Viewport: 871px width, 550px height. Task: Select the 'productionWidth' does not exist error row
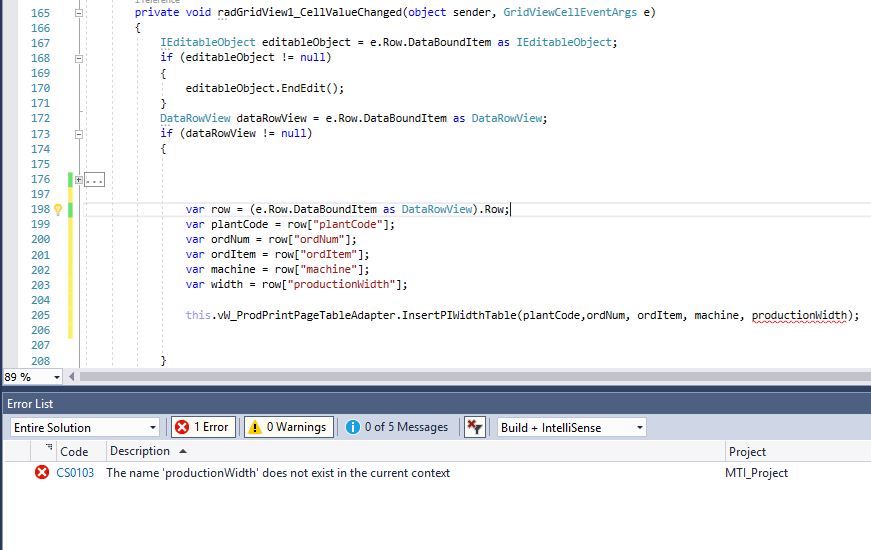click(x=438, y=473)
